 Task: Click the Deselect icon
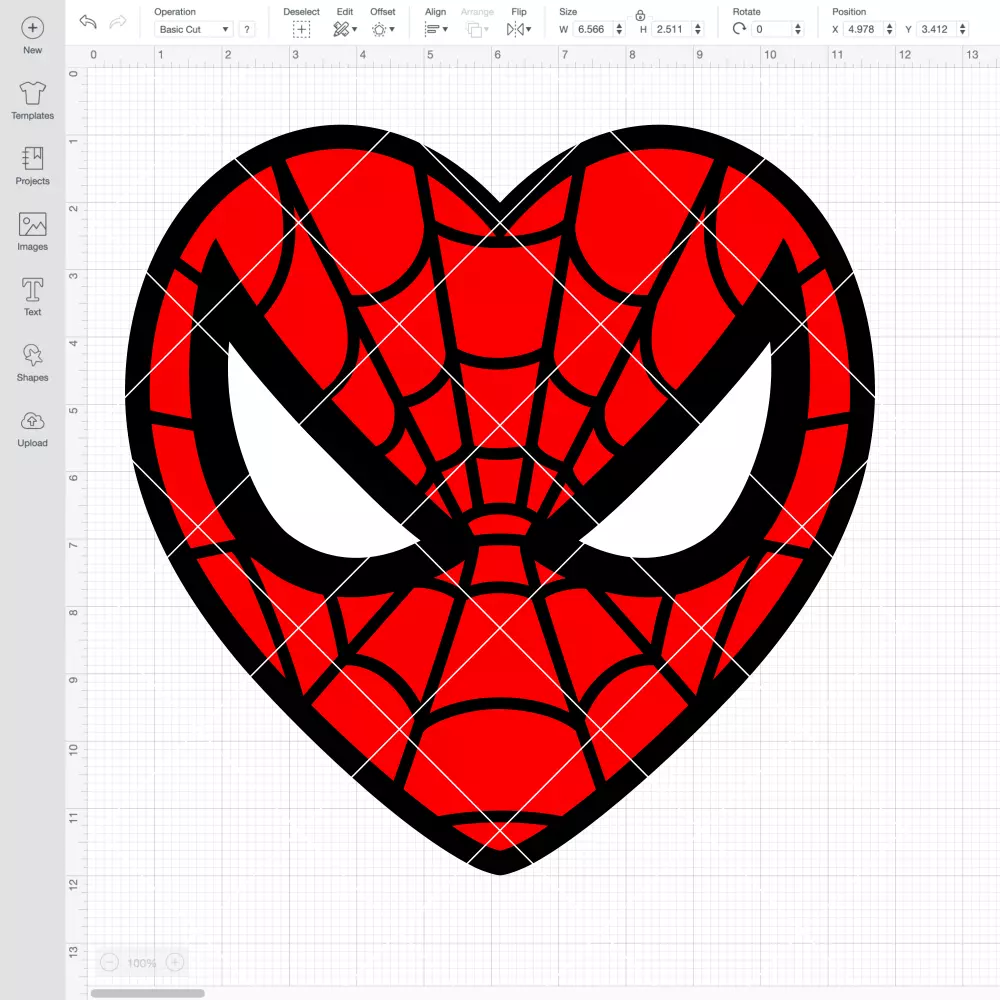(302, 29)
